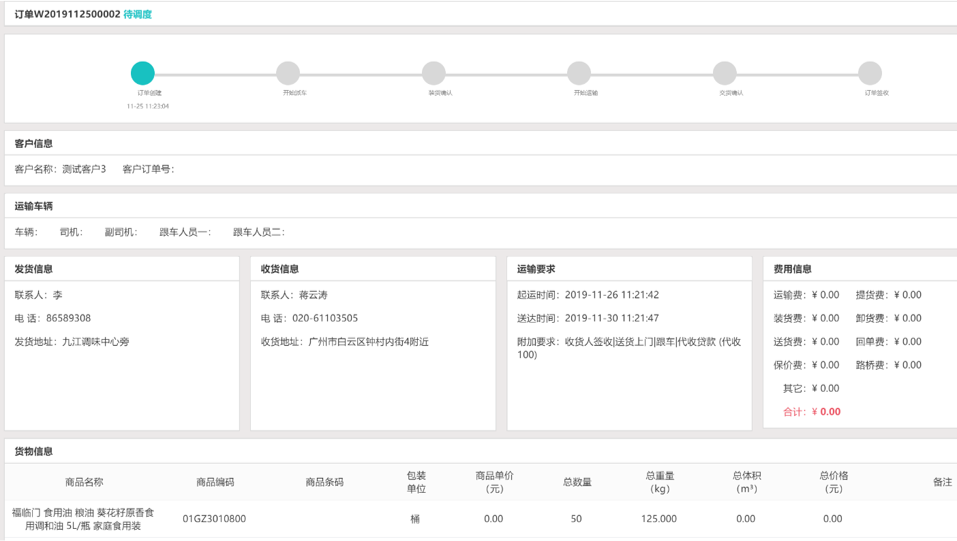Click the 订单签收 final step circle
This screenshot has width=957, height=541.
(x=870, y=73)
